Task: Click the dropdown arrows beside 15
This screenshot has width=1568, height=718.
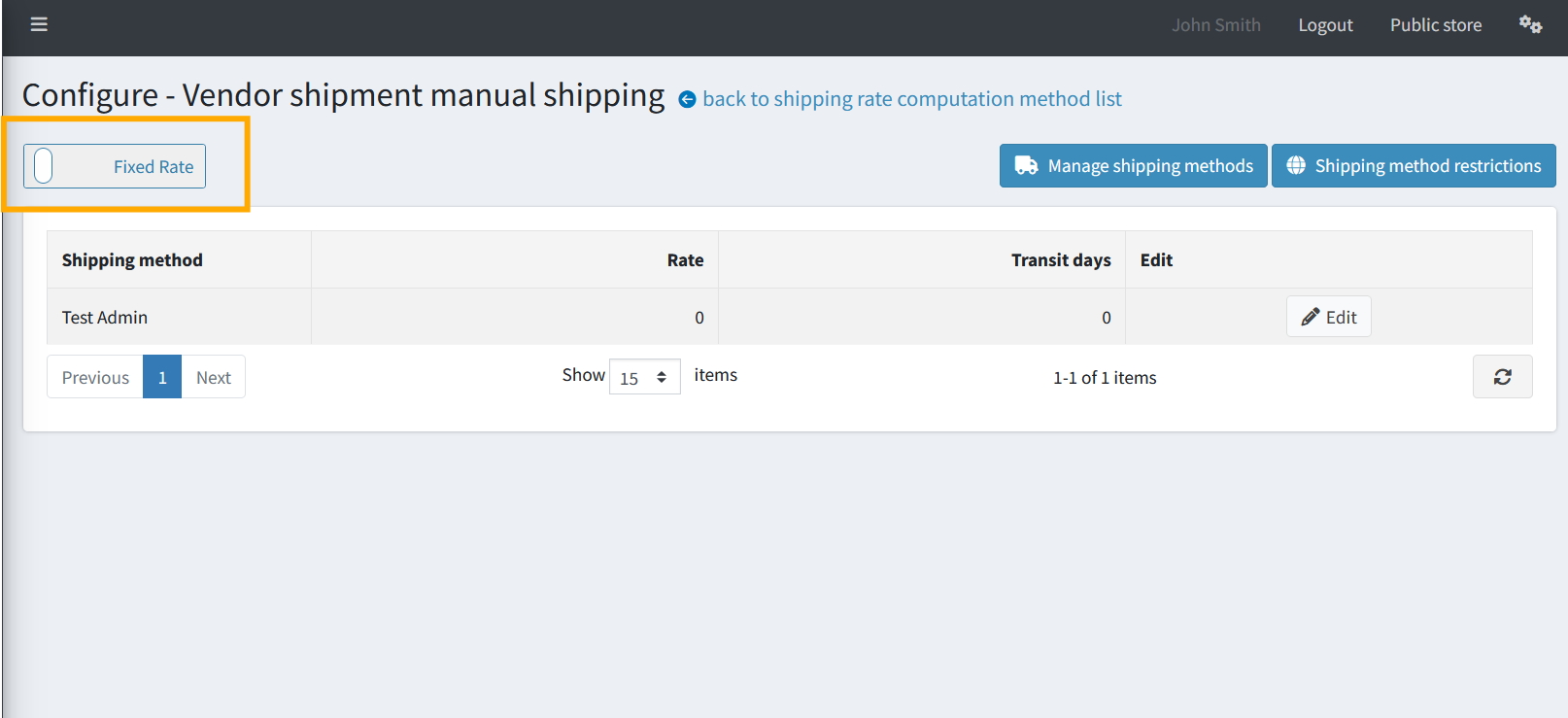Action: point(662,377)
